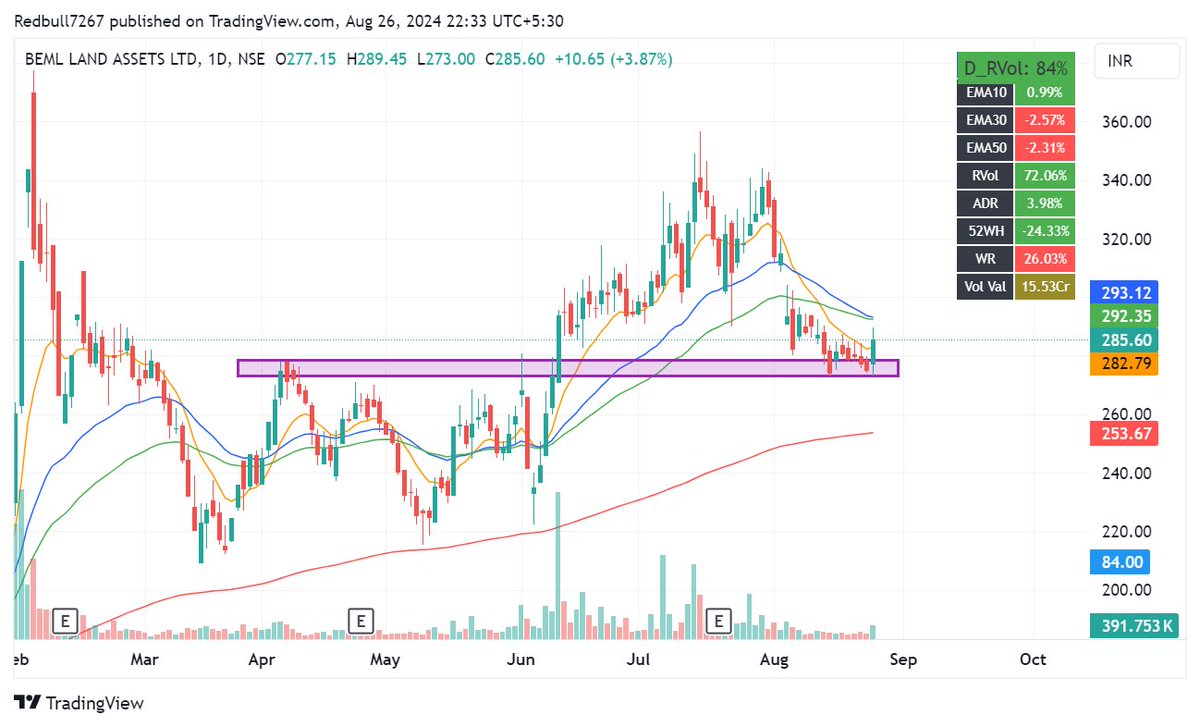The image size is (1200, 727).
Task: Click the EMA30 -2.57% value cell
Action: pyautogui.click(x=1043, y=120)
